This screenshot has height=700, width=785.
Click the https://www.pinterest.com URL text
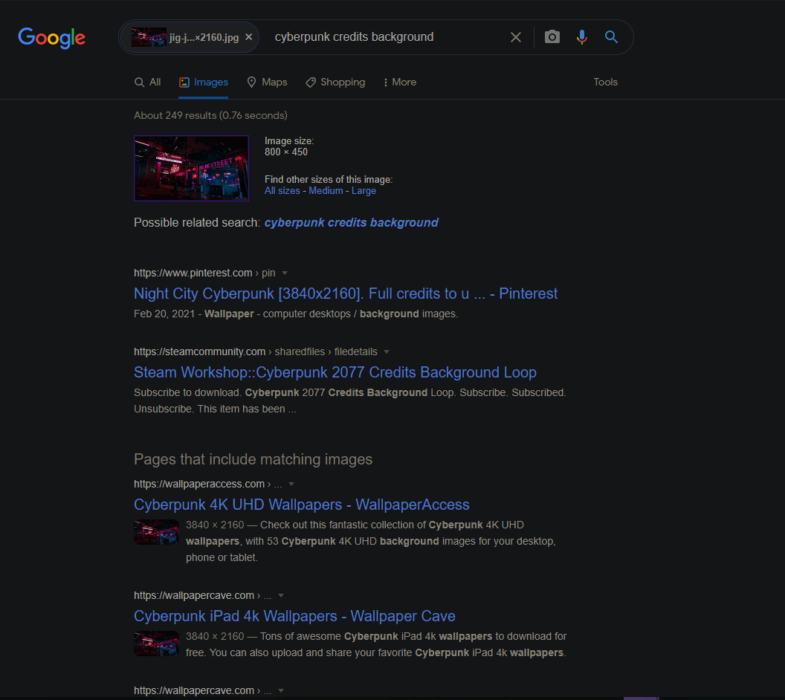click(x=193, y=273)
